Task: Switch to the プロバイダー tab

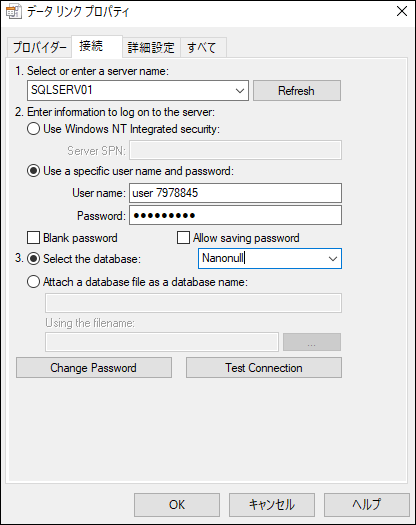Action: point(40,47)
